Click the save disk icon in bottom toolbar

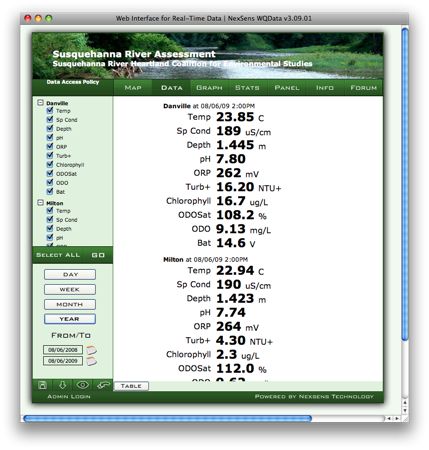pos(42,385)
